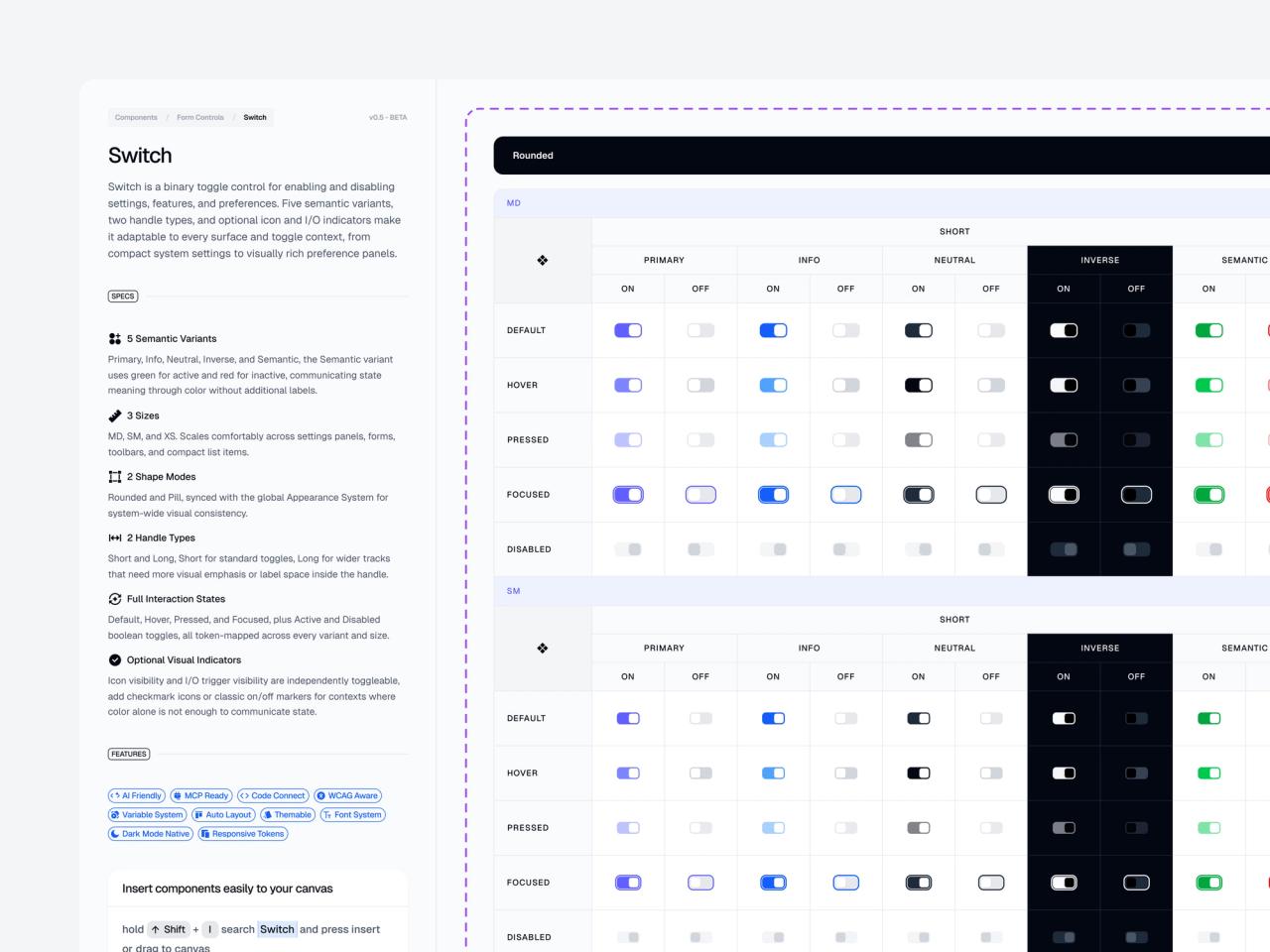Viewport: 1270px width, 952px height.
Task: Toggle MD Hover row Info ON switch
Action: point(773,385)
